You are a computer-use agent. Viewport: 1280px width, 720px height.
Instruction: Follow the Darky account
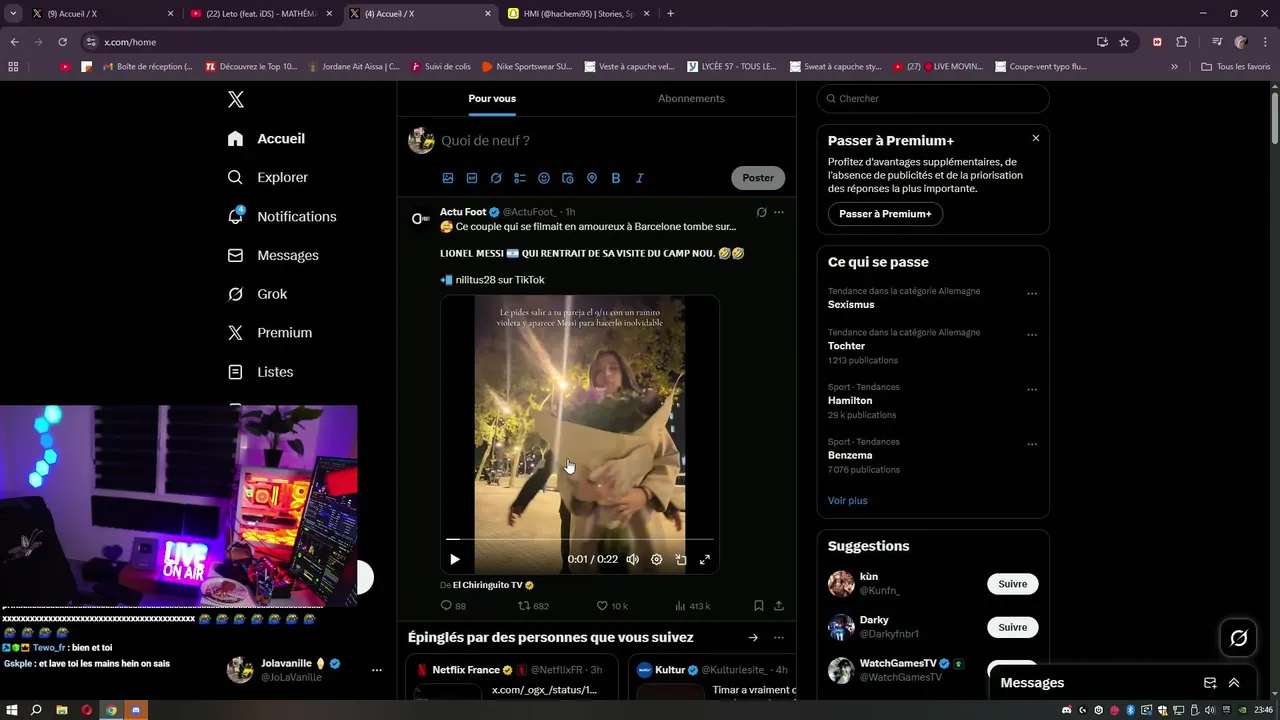point(1012,627)
